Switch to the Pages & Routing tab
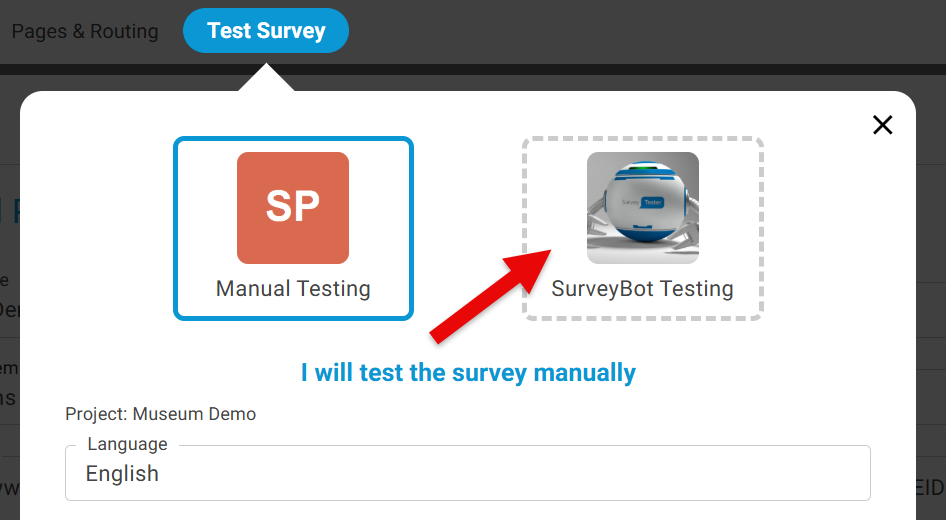The height and width of the screenshot is (520, 946). pyautogui.click(x=85, y=31)
